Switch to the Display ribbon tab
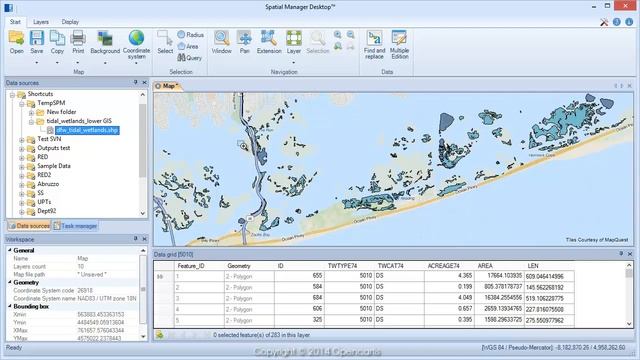The image size is (640, 360). tap(70, 22)
